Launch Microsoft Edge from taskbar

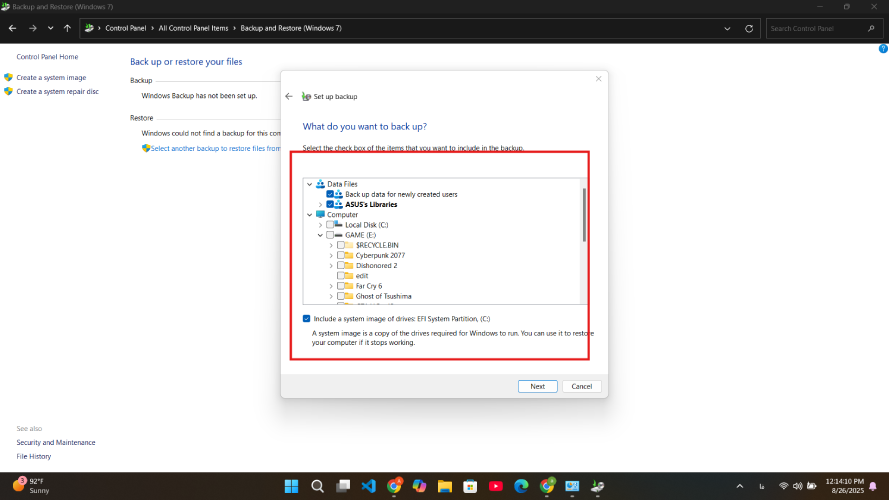pos(521,486)
